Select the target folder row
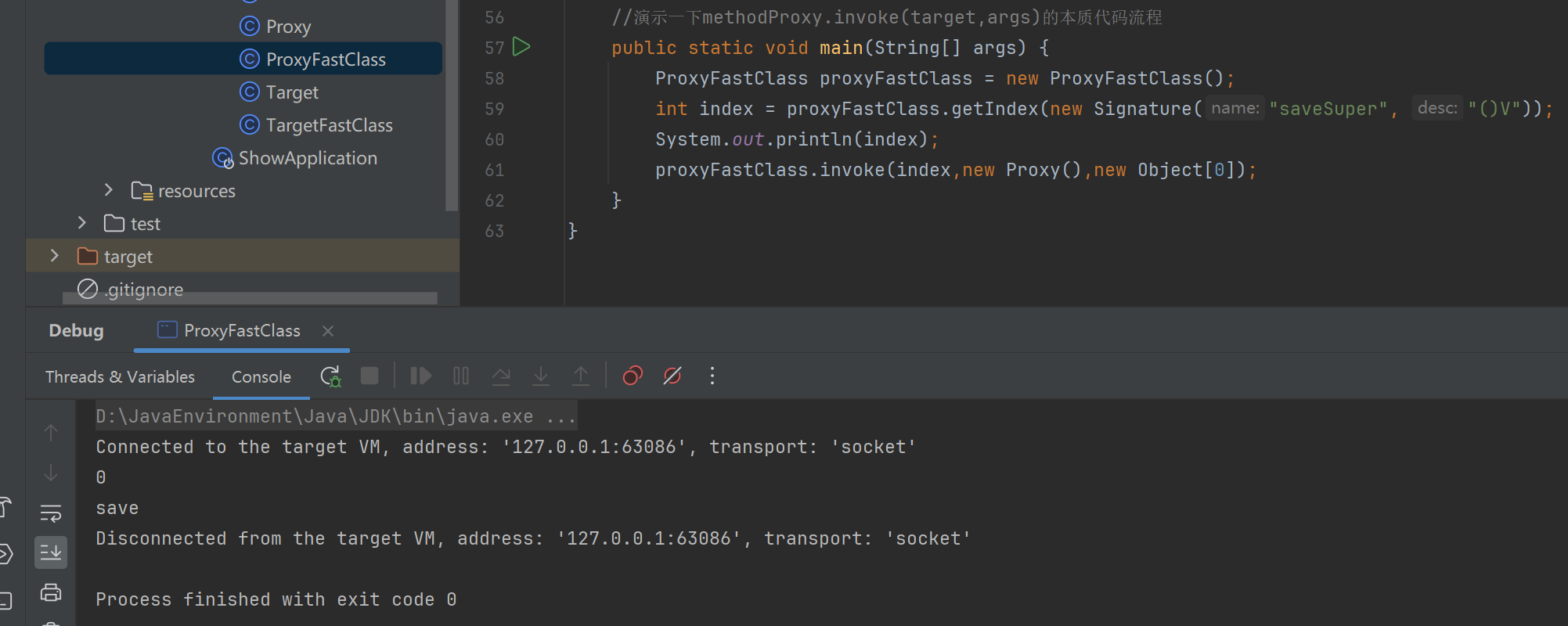The height and width of the screenshot is (626, 1568). click(x=243, y=256)
